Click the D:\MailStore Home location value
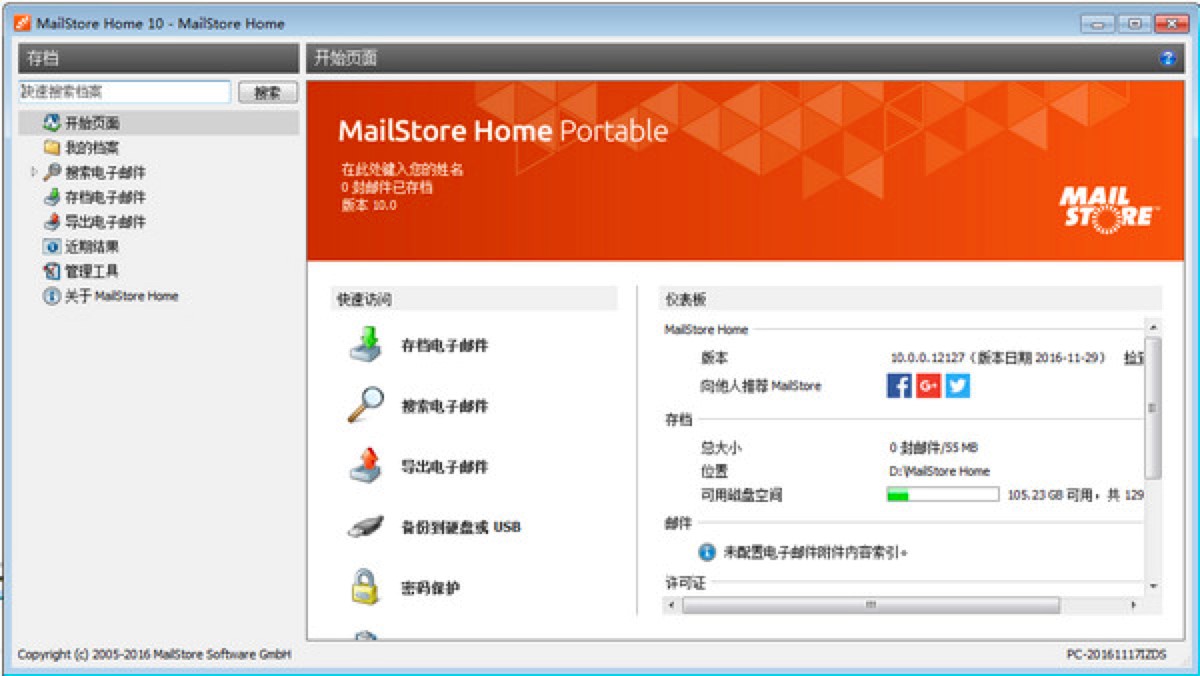Viewport: 1200px width, 676px height. pyautogui.click(x=939, y=471)
